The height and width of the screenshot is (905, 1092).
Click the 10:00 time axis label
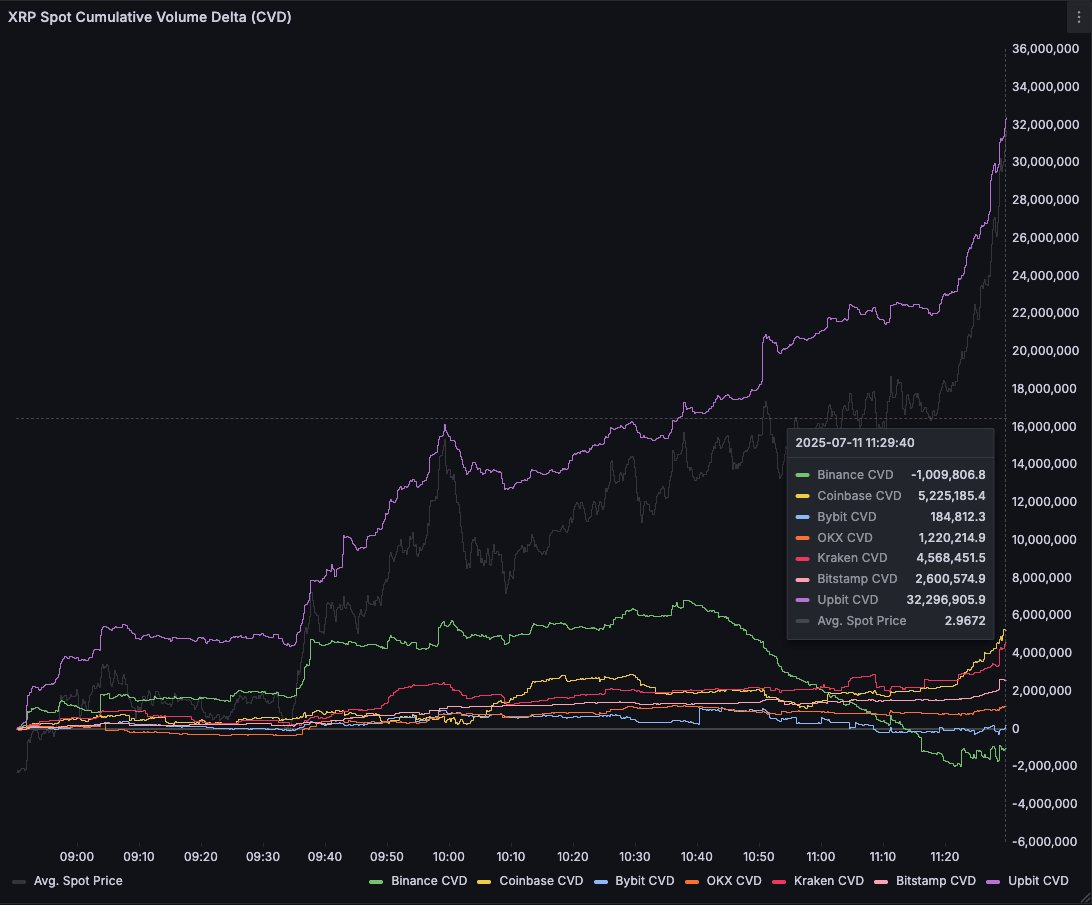point(449,856)
